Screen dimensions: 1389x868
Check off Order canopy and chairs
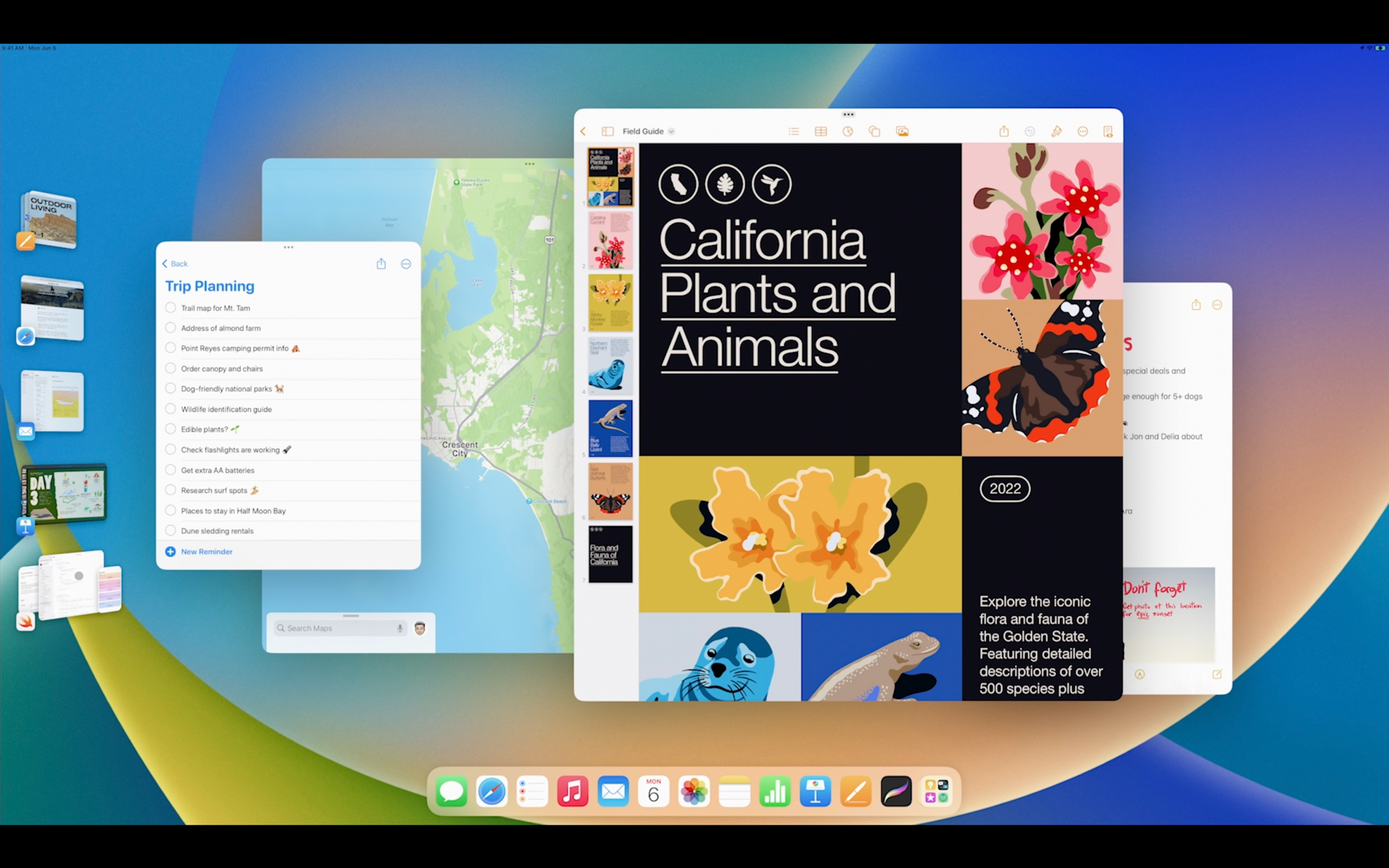tap(170, 368)
